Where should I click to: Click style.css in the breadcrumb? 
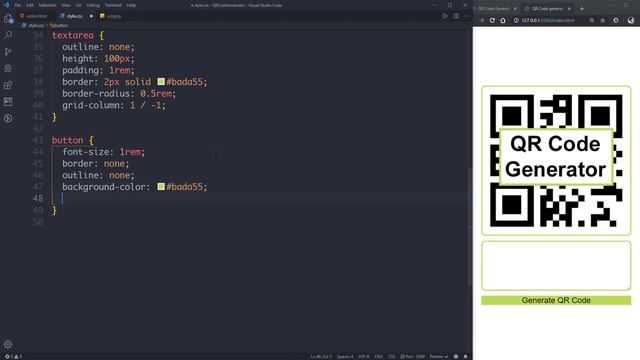tap(36, 25)
